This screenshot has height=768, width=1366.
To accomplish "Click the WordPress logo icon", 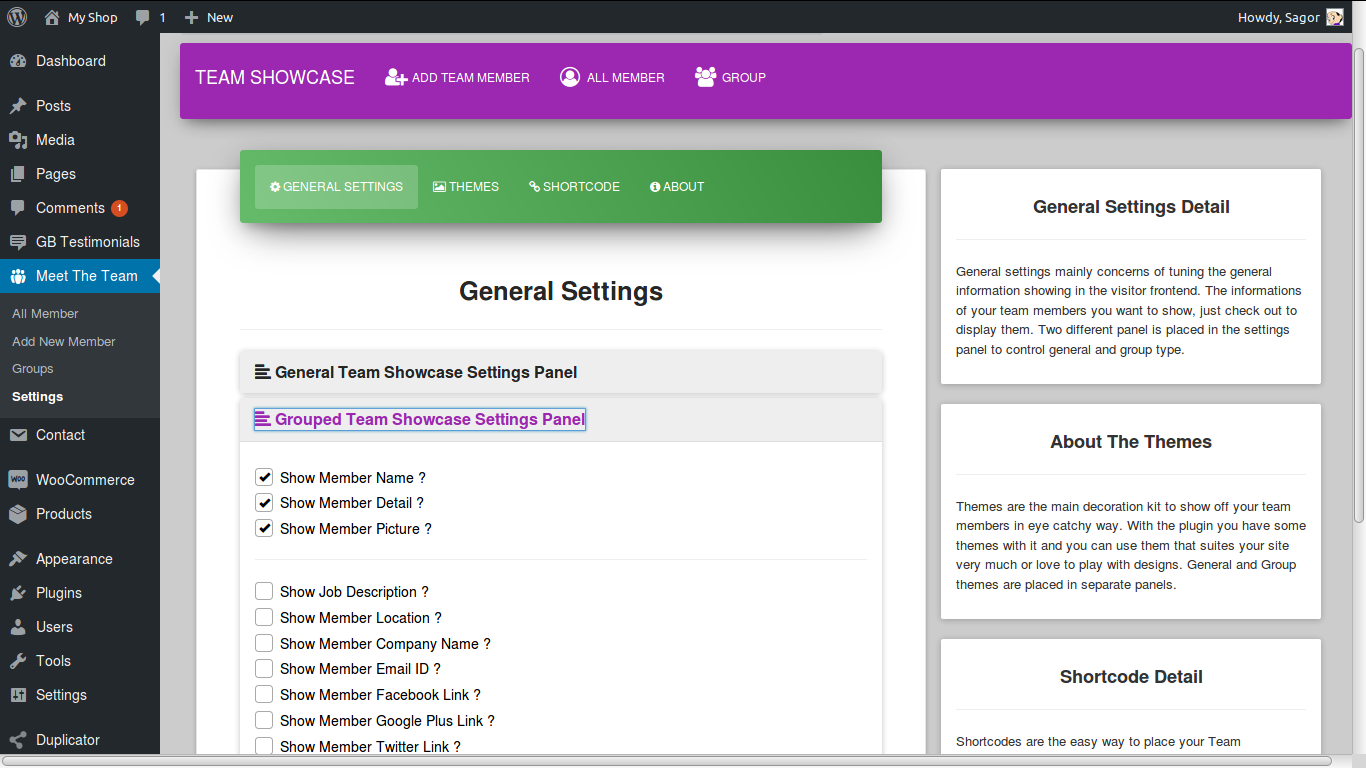I will [x=17, y=17].
